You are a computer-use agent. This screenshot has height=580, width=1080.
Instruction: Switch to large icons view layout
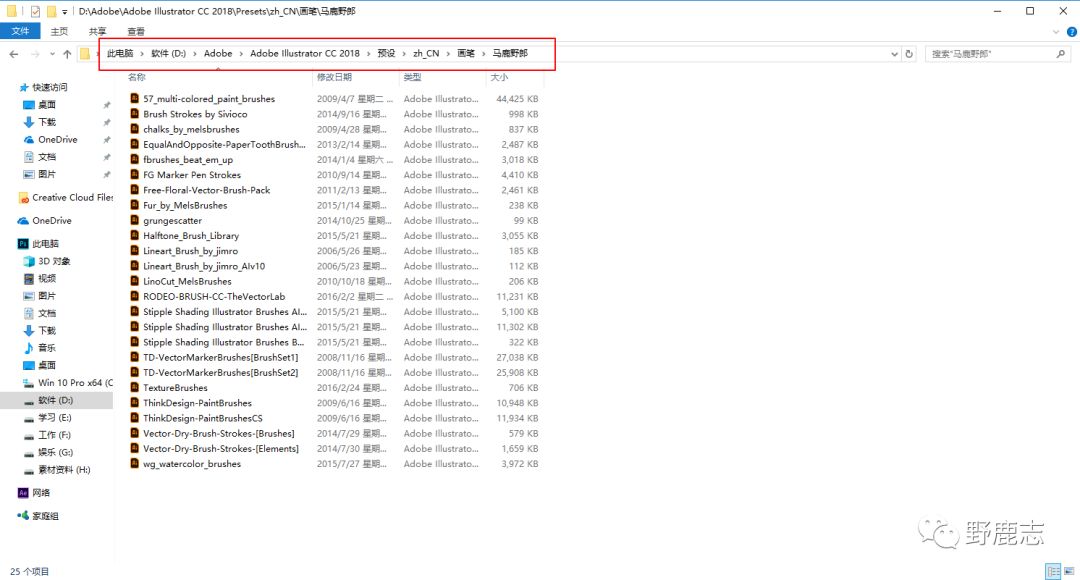[1069, 571]
